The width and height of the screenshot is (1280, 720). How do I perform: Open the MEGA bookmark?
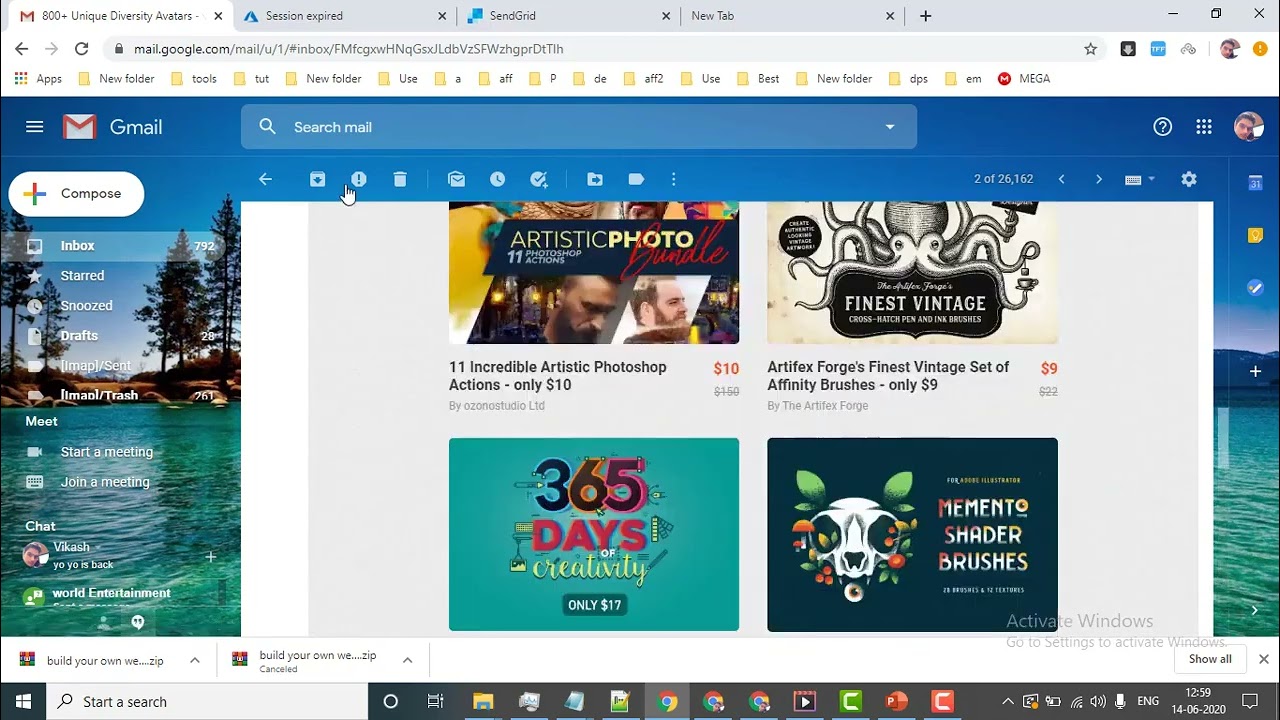coord(1024,79)
